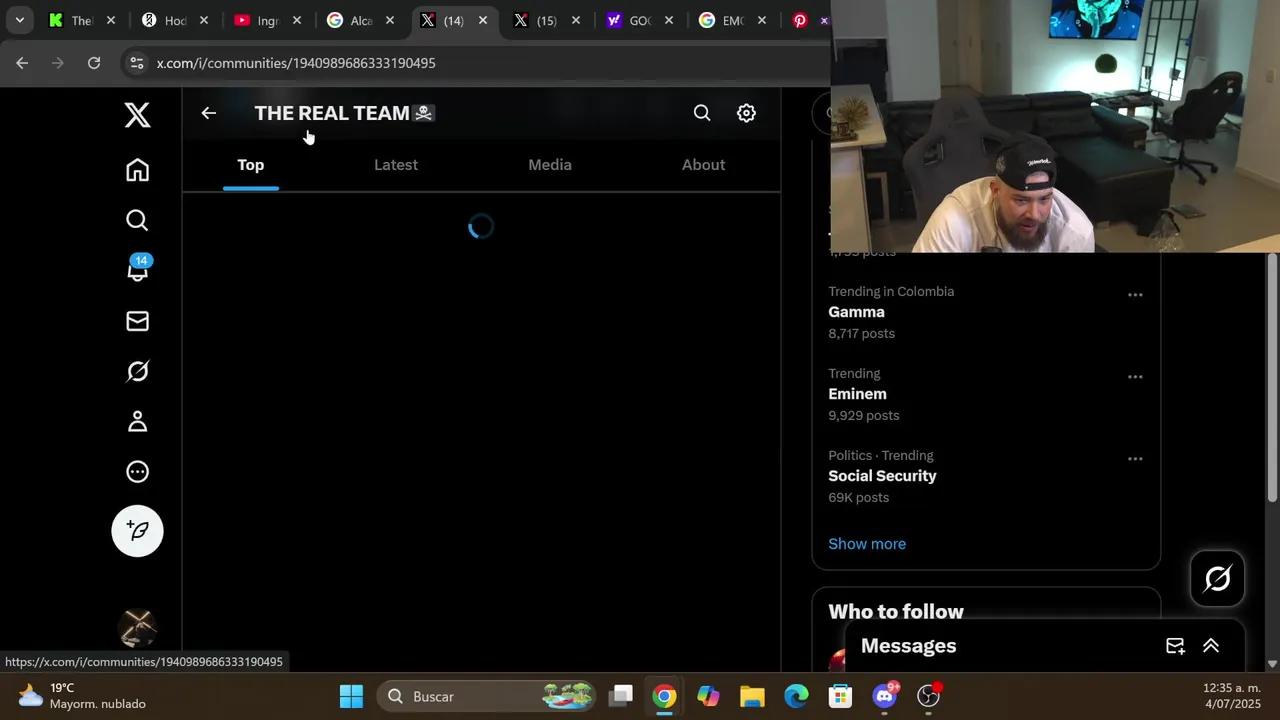Open File Explorer from taskbar
Screen dimensions: 1280x720
click(x=752, y=696)
